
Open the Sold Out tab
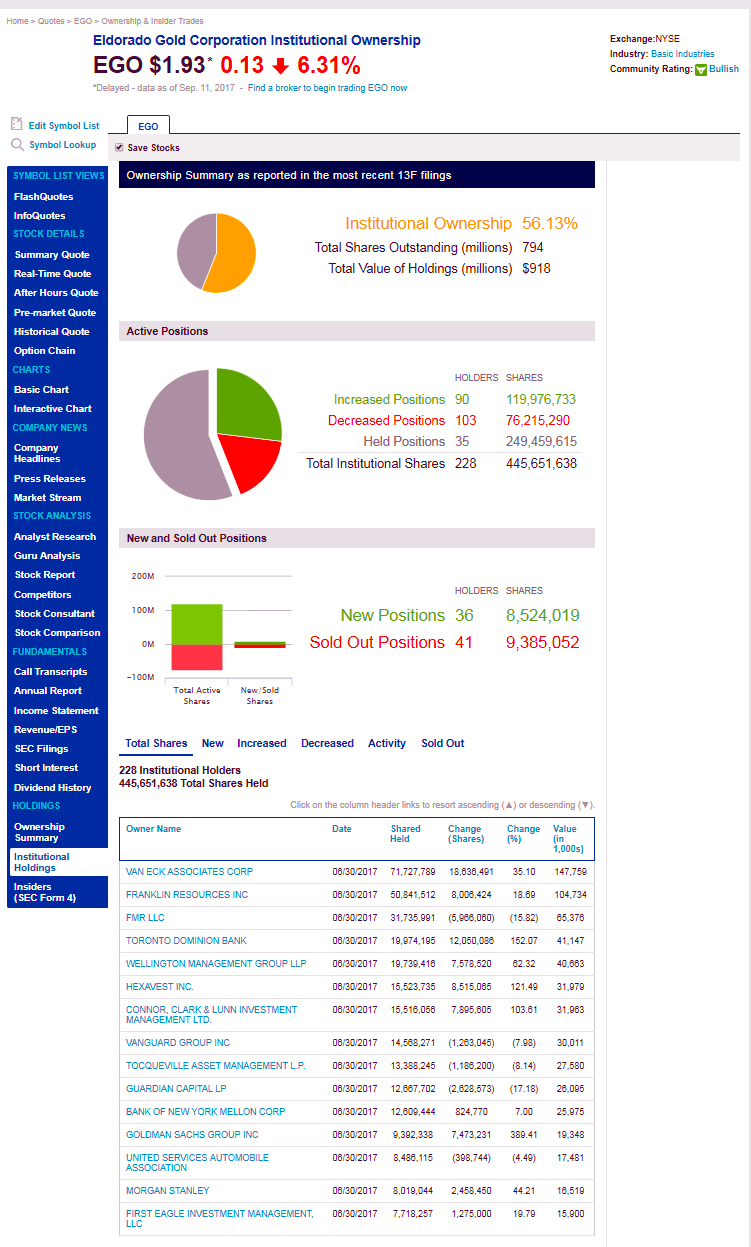click(442, 743)
